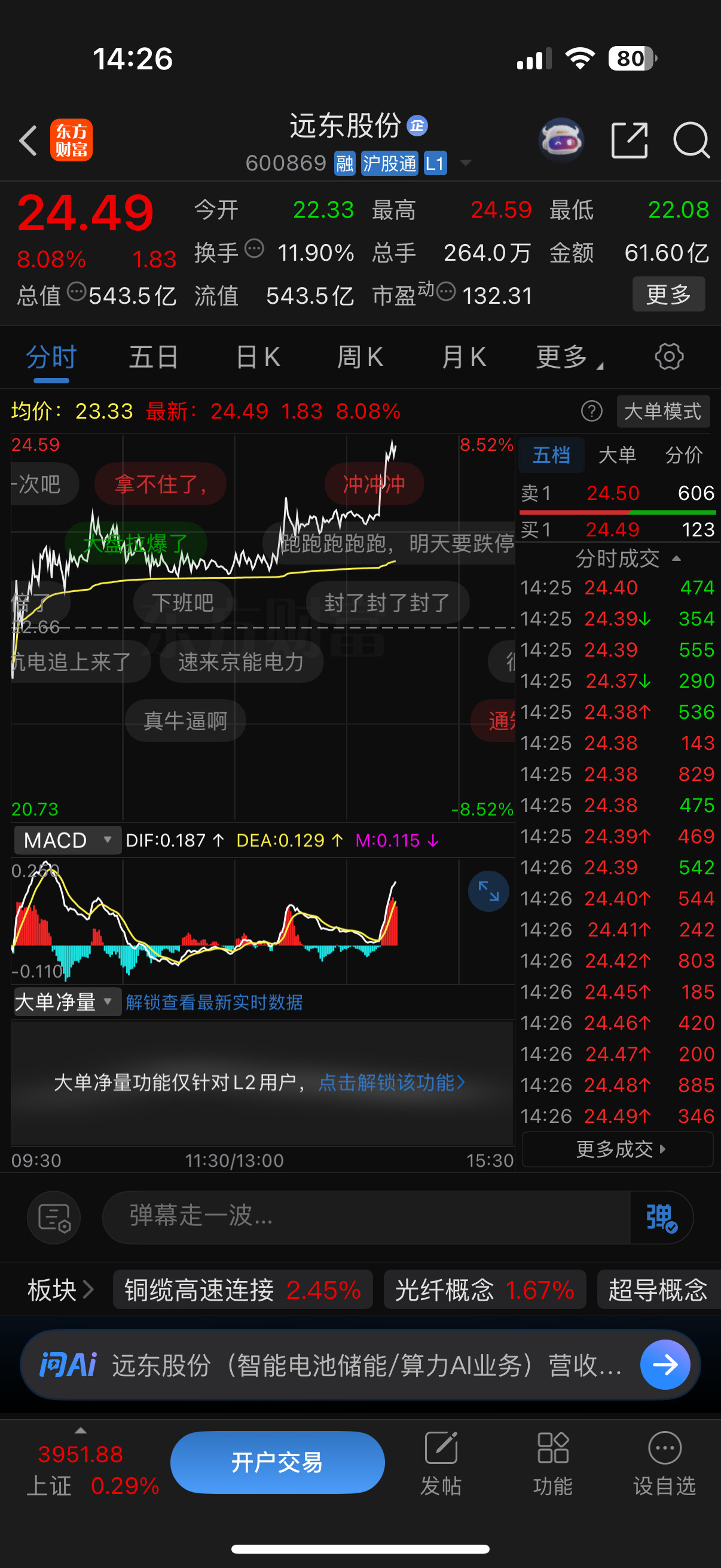
Task: Tap the iOS home indicator bar
Action: [x=360, y=1549]
